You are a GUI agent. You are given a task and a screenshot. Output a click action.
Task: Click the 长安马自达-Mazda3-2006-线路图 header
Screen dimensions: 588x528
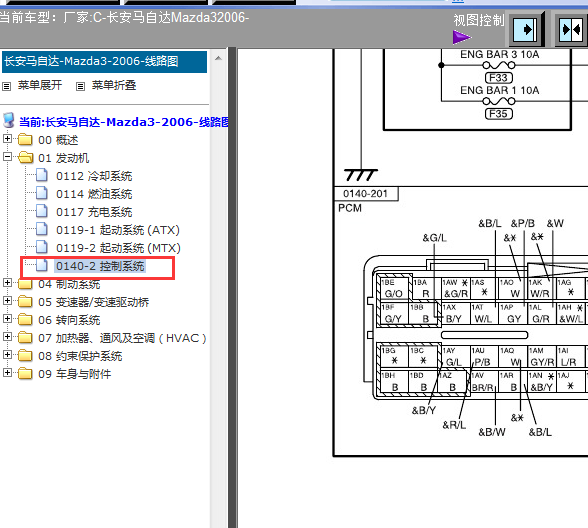click(104, 62)
